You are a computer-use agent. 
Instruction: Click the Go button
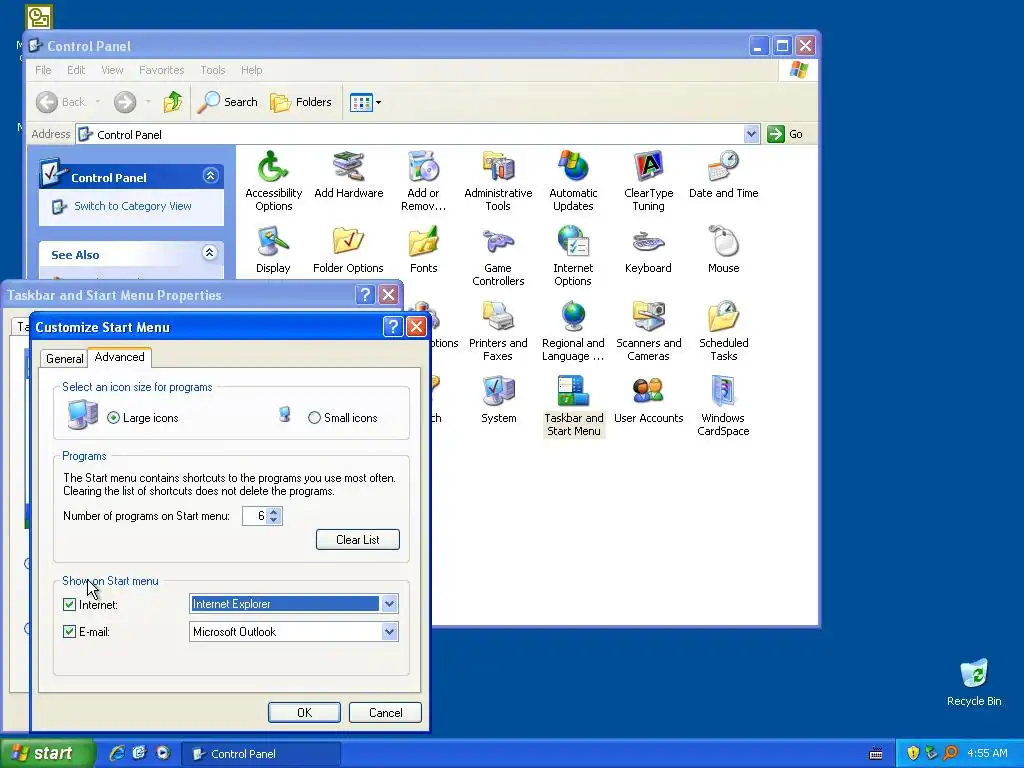(785, 134)
